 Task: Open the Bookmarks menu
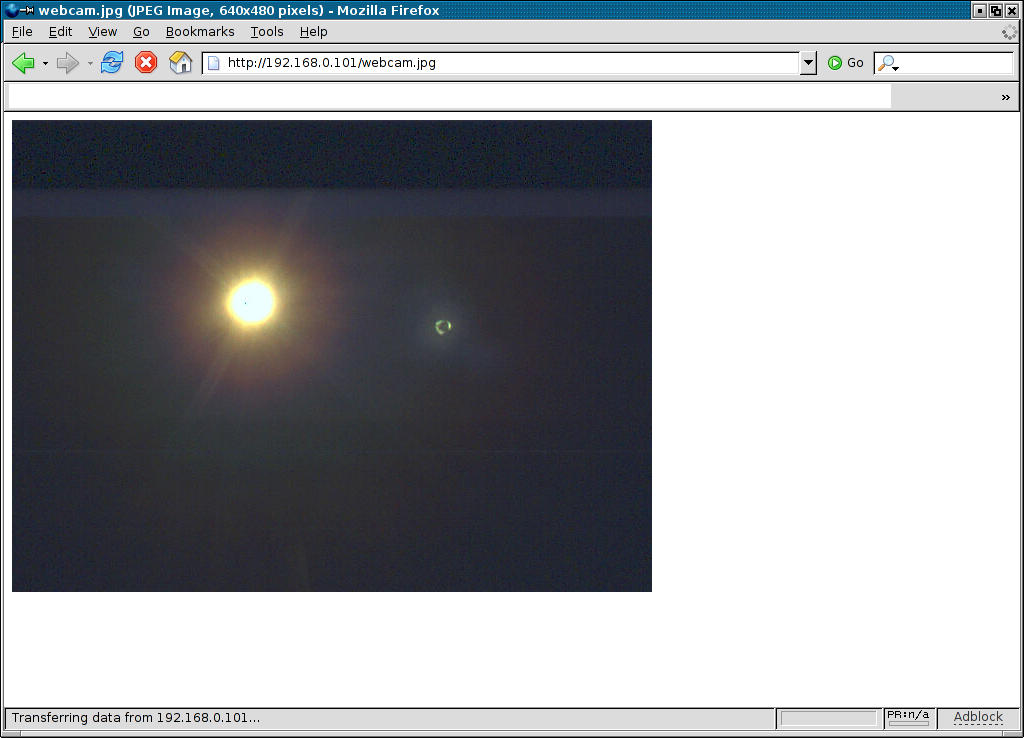(x=200, y=31)
